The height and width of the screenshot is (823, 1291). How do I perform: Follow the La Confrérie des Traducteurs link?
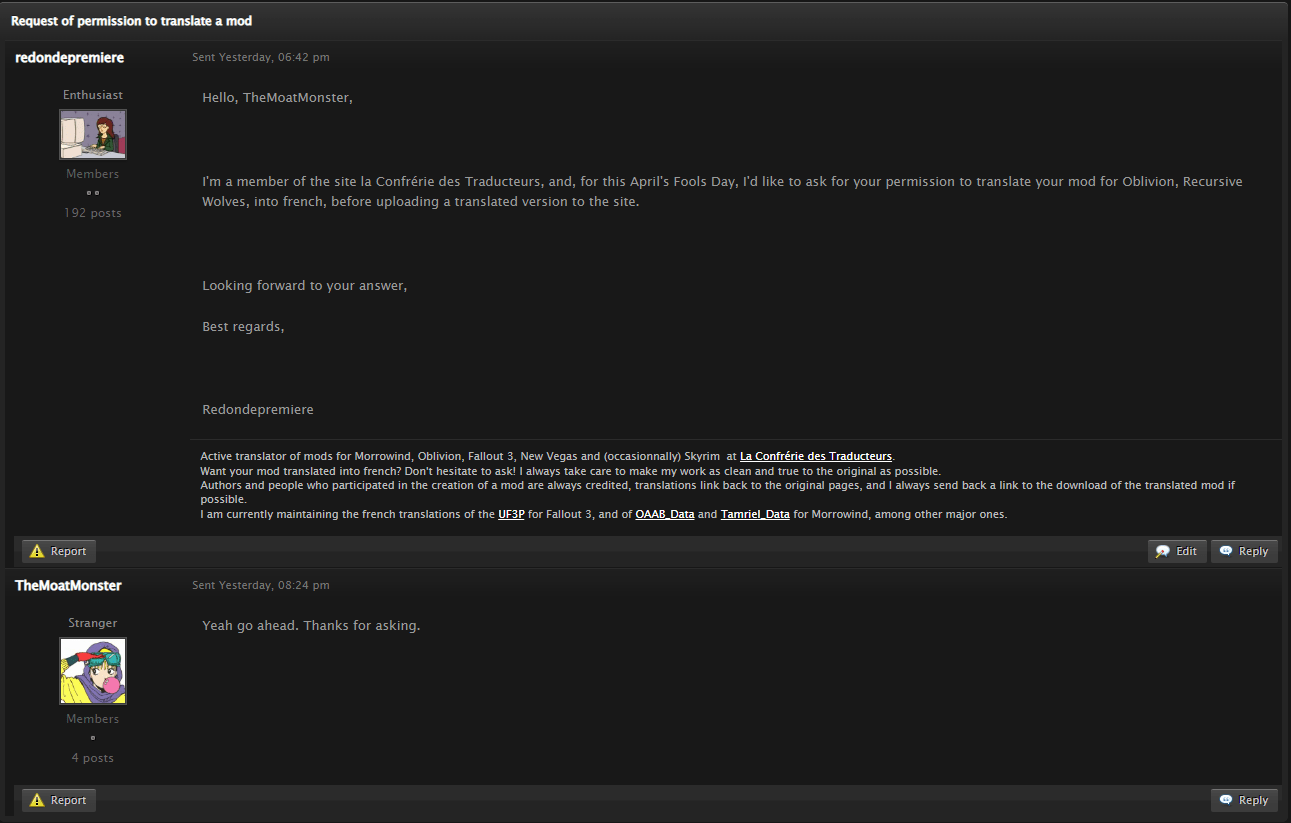816,456
